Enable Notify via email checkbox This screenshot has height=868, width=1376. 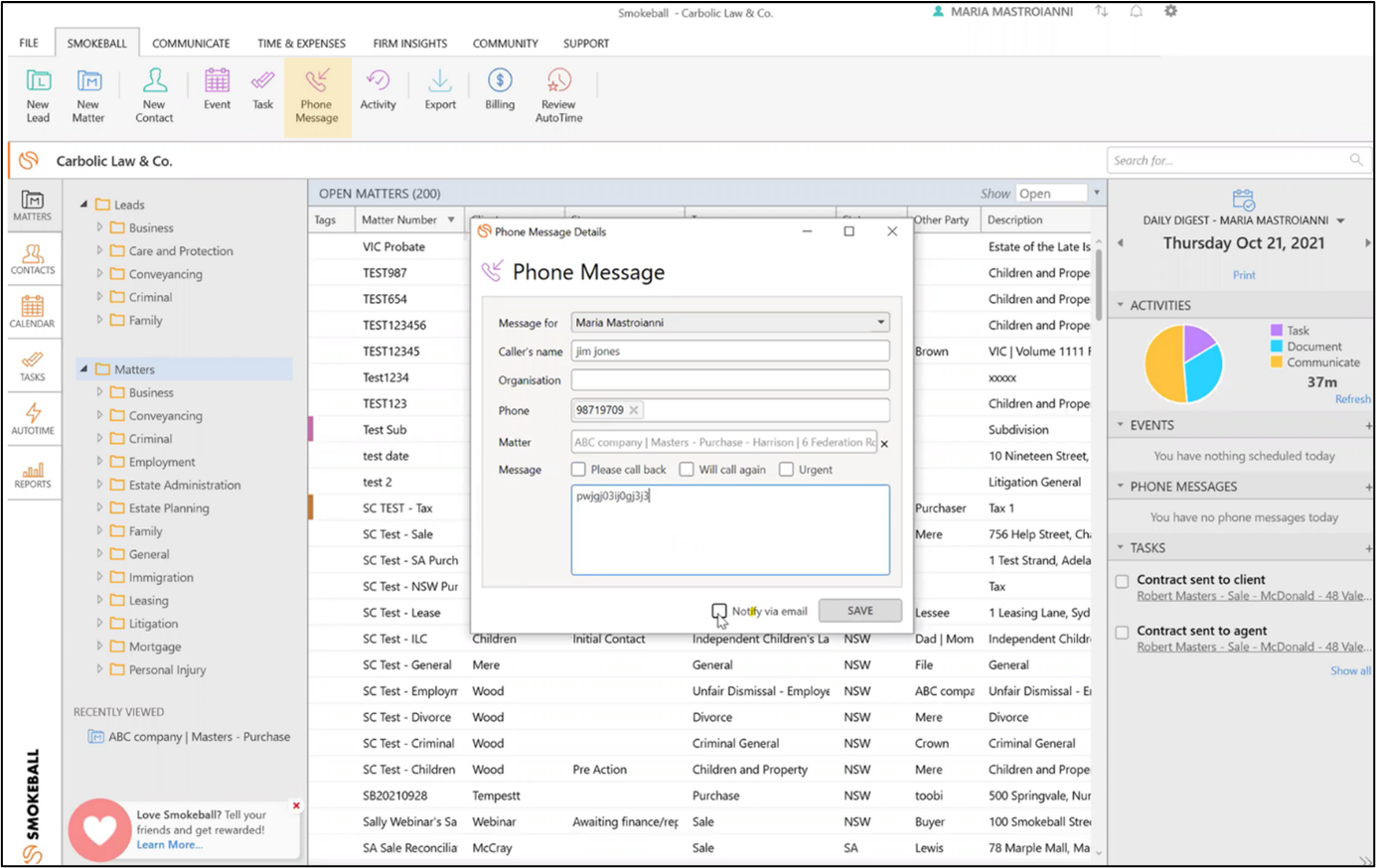[x=718, y=611]
